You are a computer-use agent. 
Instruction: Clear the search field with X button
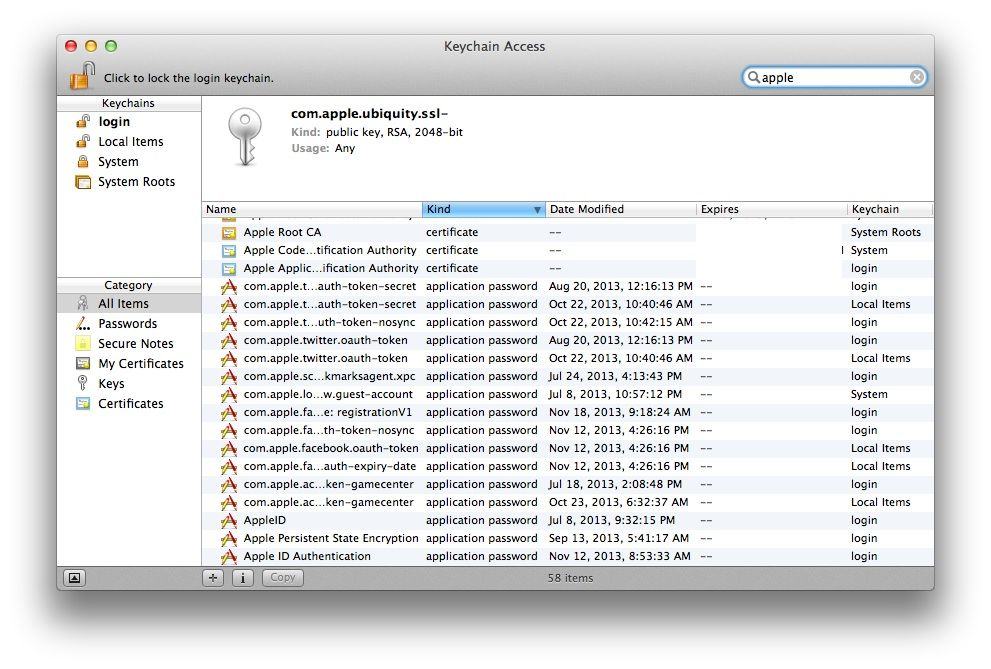click(x=916, y=77)
